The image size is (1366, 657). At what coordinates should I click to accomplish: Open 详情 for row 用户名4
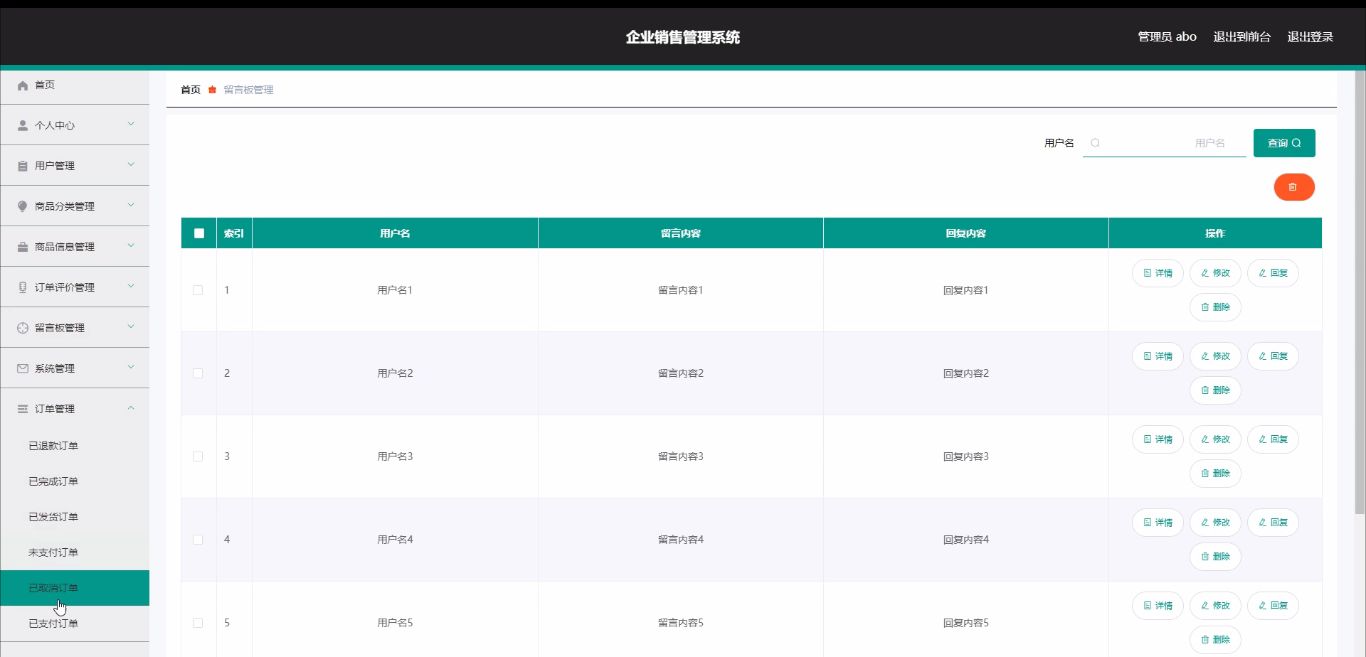pos(1158,522)
